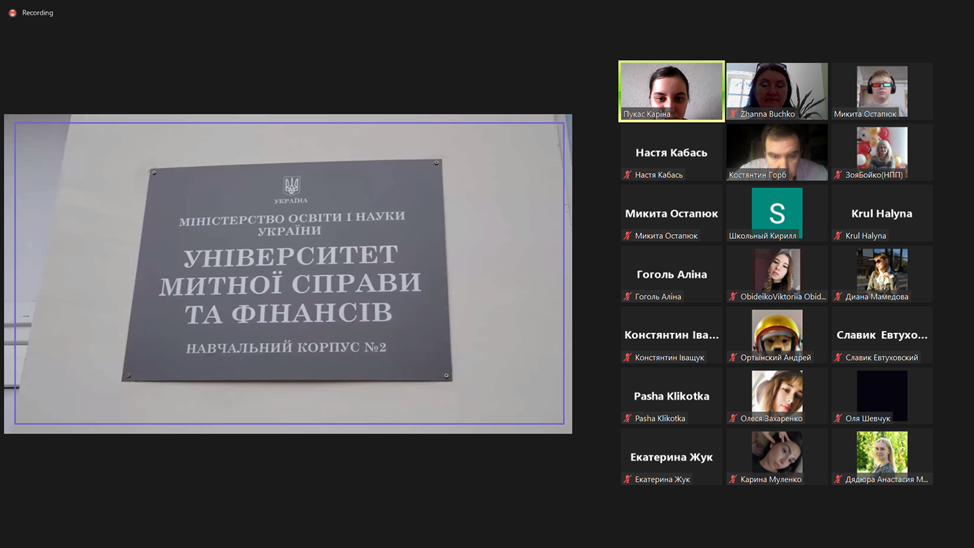Click muted mic icon beside small Гоголь Аліна label
Screen dimensions: 974x548
point(627,296)
